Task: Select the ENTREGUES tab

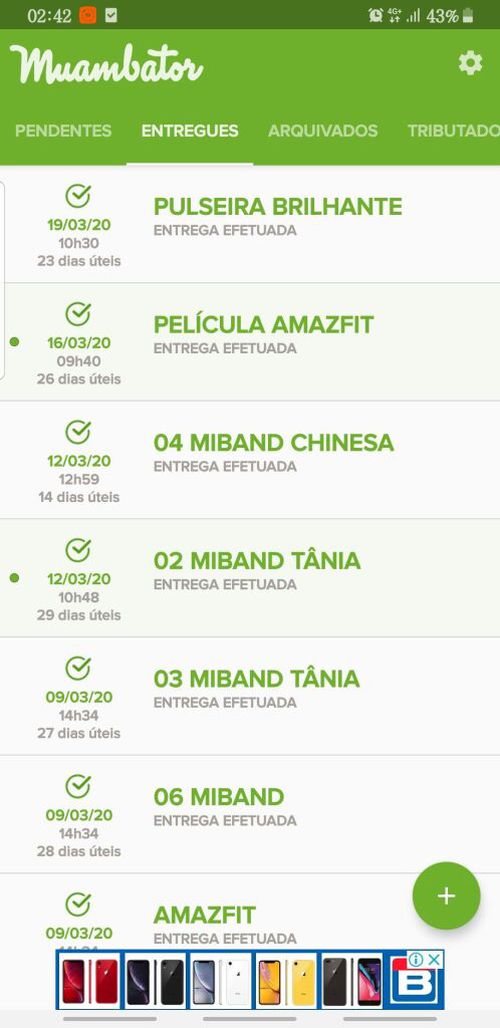Action: click(190, 130)
